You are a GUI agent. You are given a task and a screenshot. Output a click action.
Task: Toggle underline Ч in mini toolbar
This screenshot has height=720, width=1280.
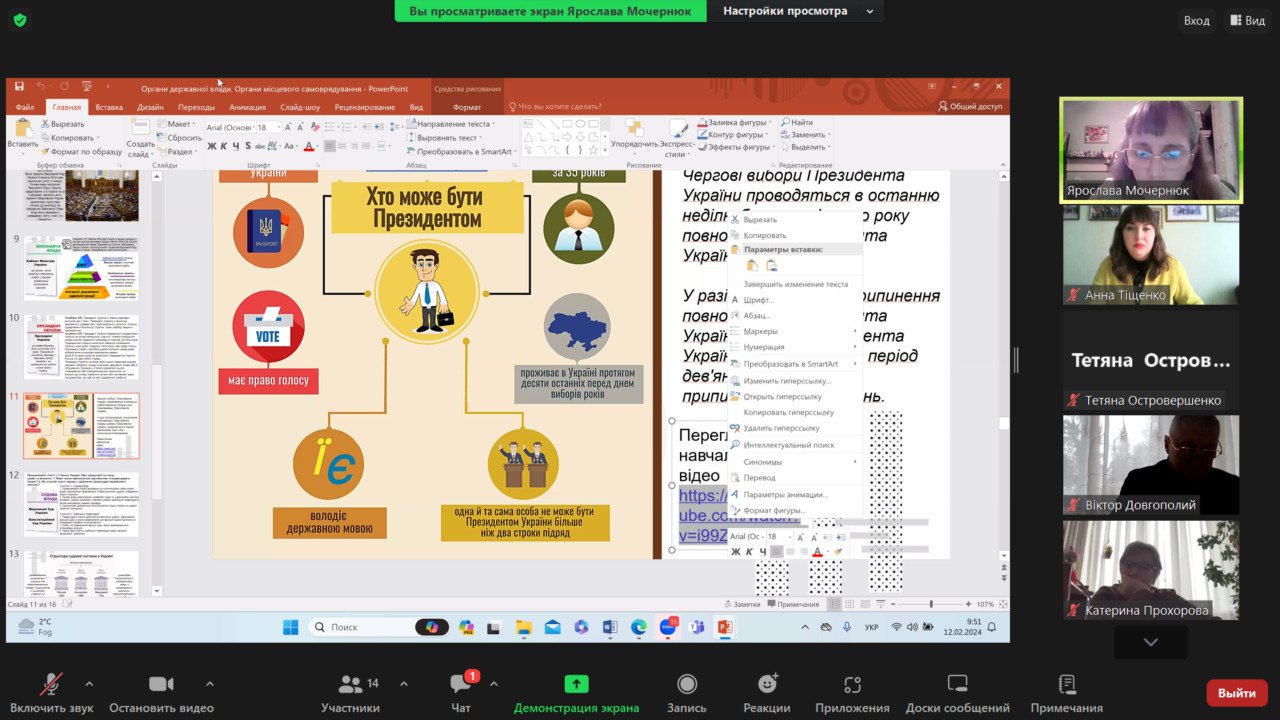coord(762,552)
